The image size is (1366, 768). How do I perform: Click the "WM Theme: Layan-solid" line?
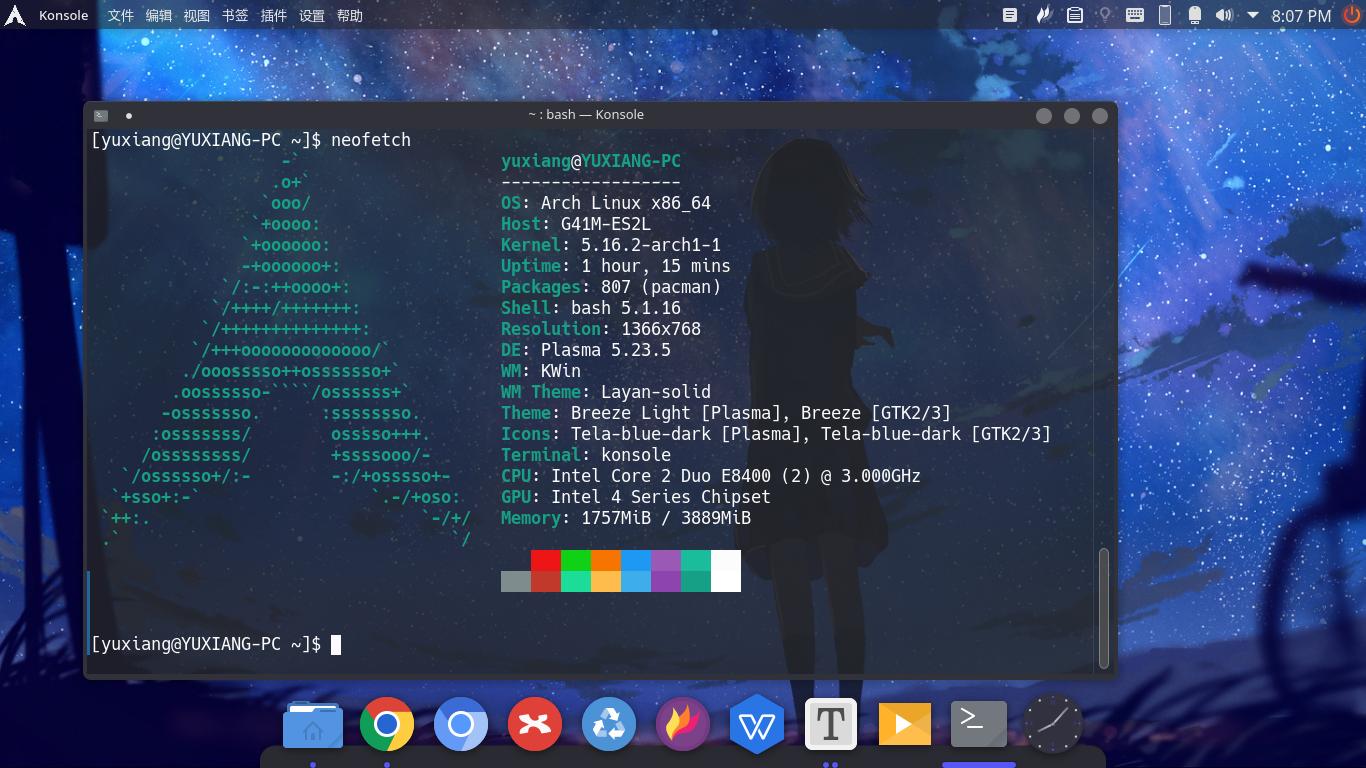tap(606, 392)
